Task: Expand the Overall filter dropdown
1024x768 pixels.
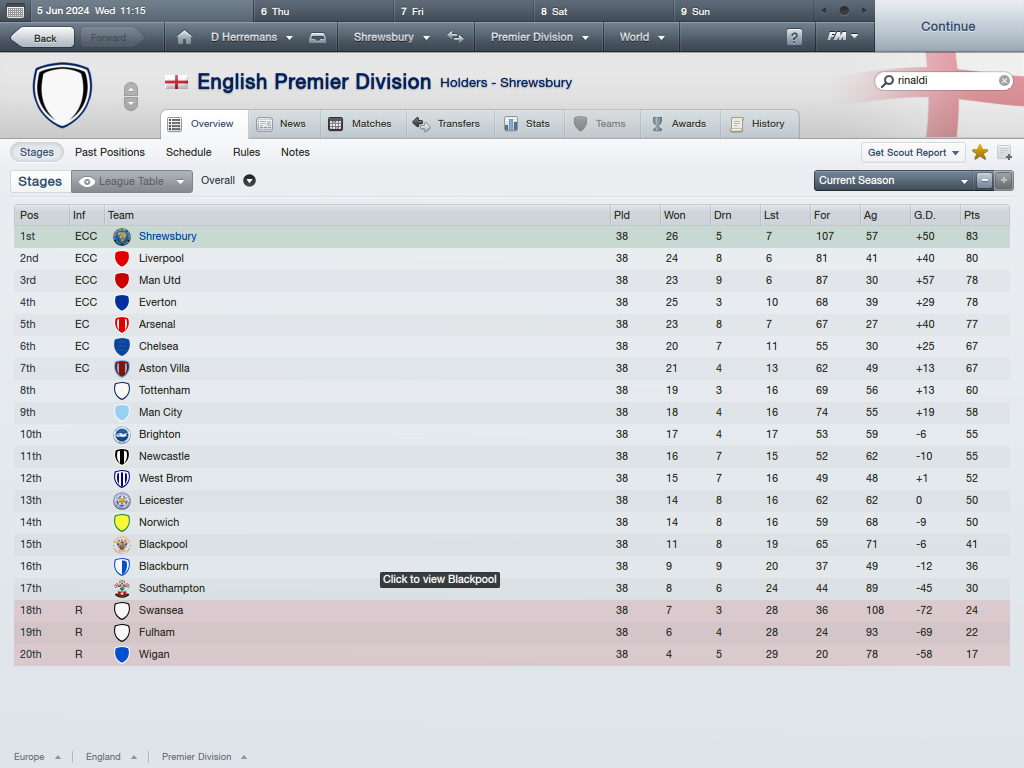Action: coord(250,181)
